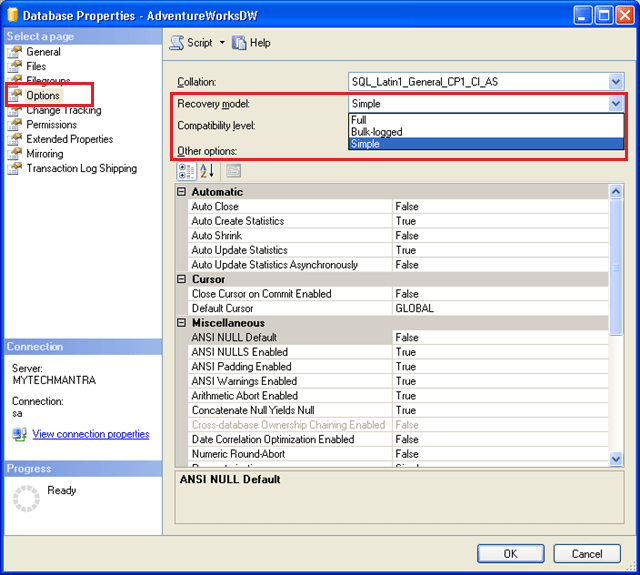Collapse the Automatic section
This screenshot has width=640, height=575.
pyautogui.click(x=182, y=192)
